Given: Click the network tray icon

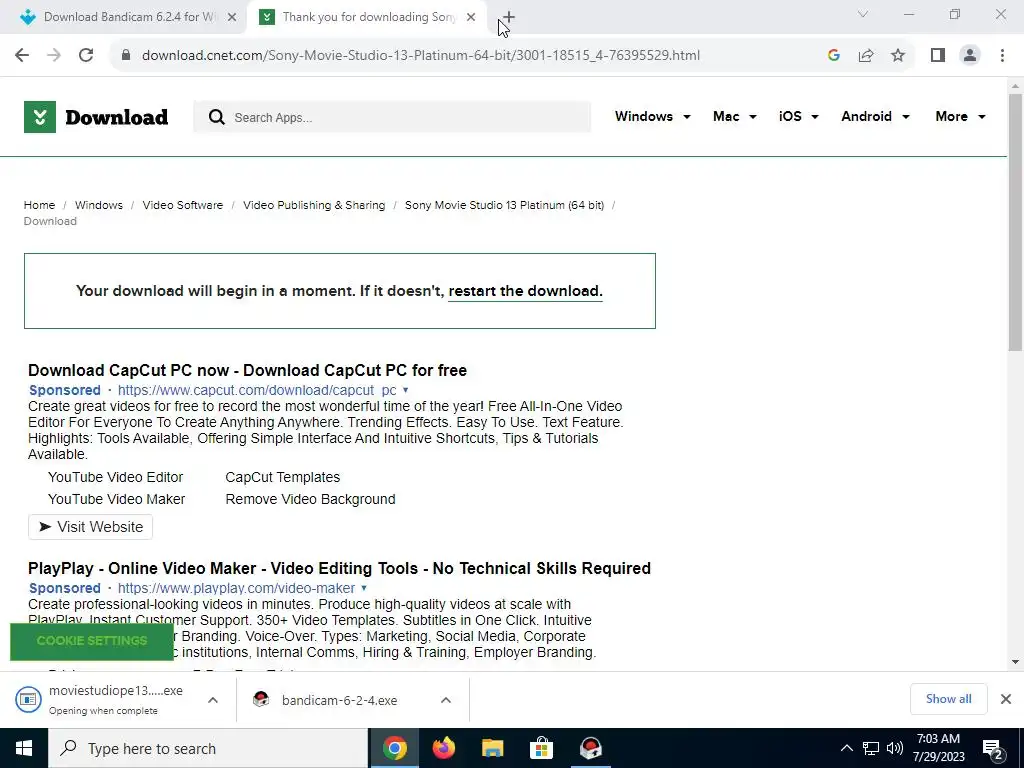Looking at the screenshot, I should point(871,748).
